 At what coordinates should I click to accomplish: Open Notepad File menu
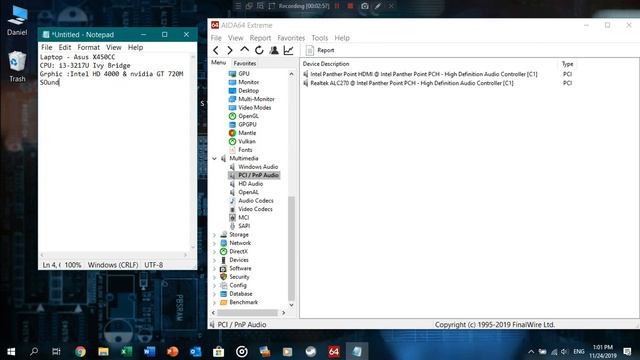click(47, 47)
